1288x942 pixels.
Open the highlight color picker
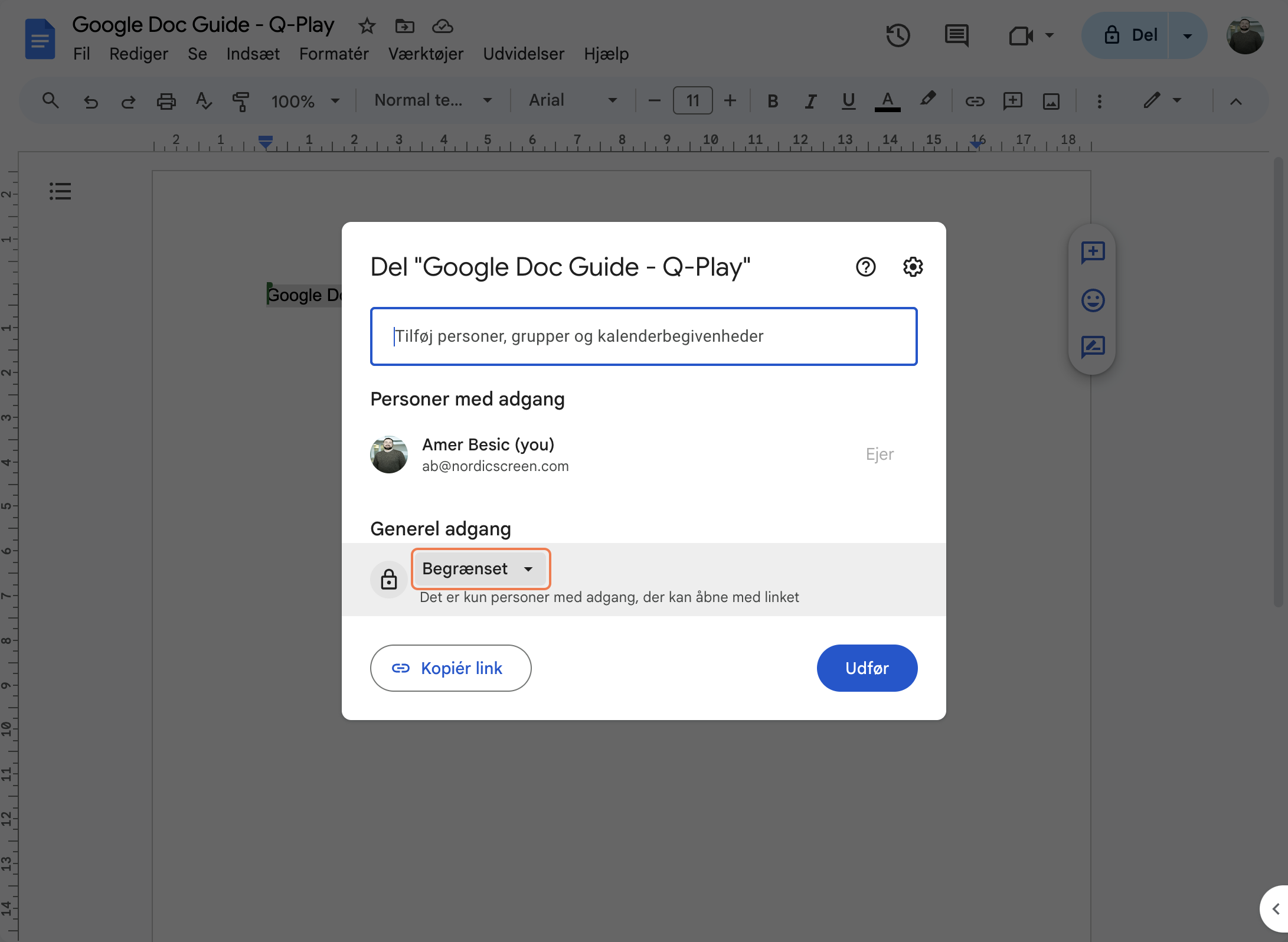click(x=927, y=99)
